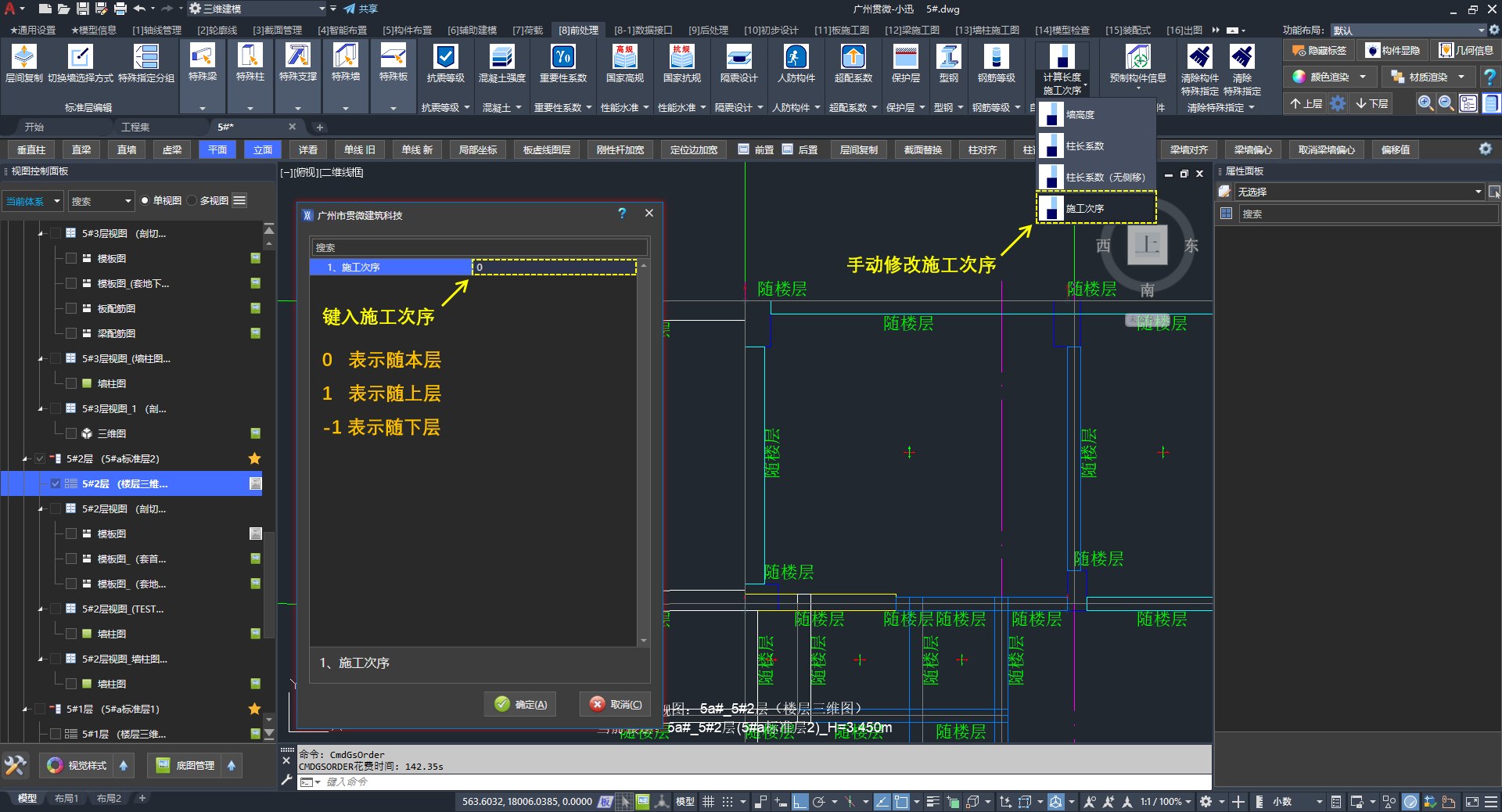Toggle the 5#2层 (楼层三维... checkbox
Viewport: 1502px width, 812px height.
coord(56,483)
